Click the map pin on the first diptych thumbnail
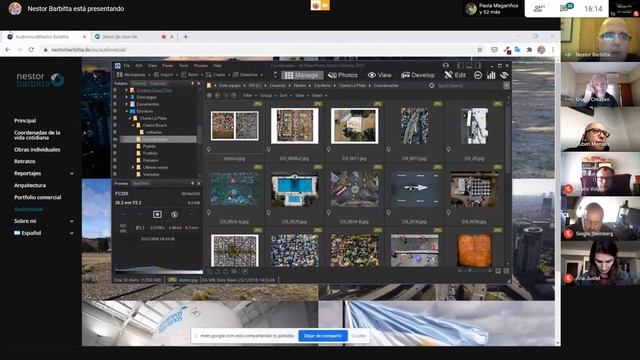Viewport: 640px width, 360px height. [209, 150]
